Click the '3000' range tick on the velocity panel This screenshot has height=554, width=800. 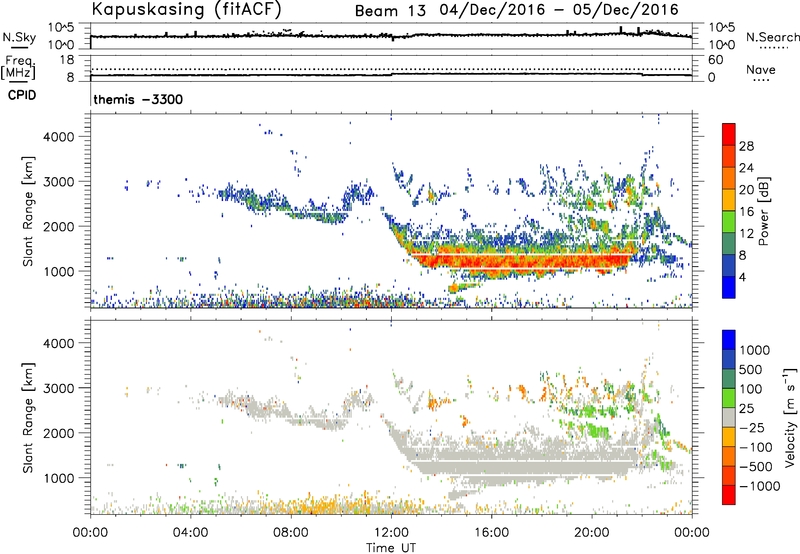click(x=58, y=388)
